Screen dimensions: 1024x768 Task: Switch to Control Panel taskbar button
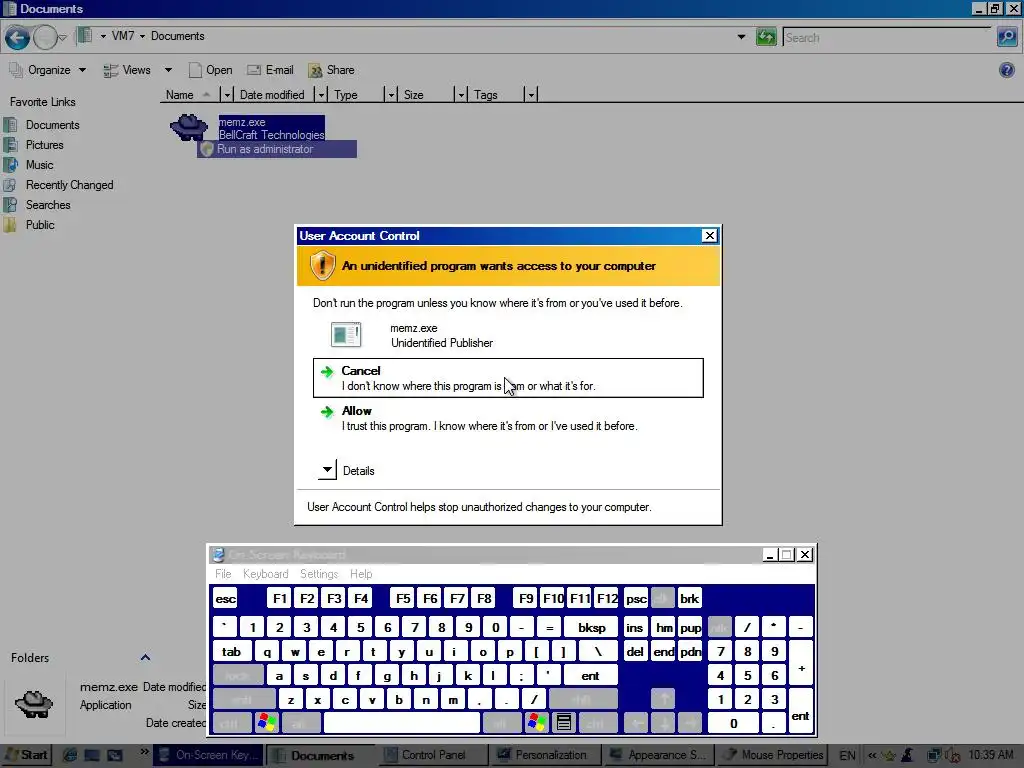tap(431, 755)
